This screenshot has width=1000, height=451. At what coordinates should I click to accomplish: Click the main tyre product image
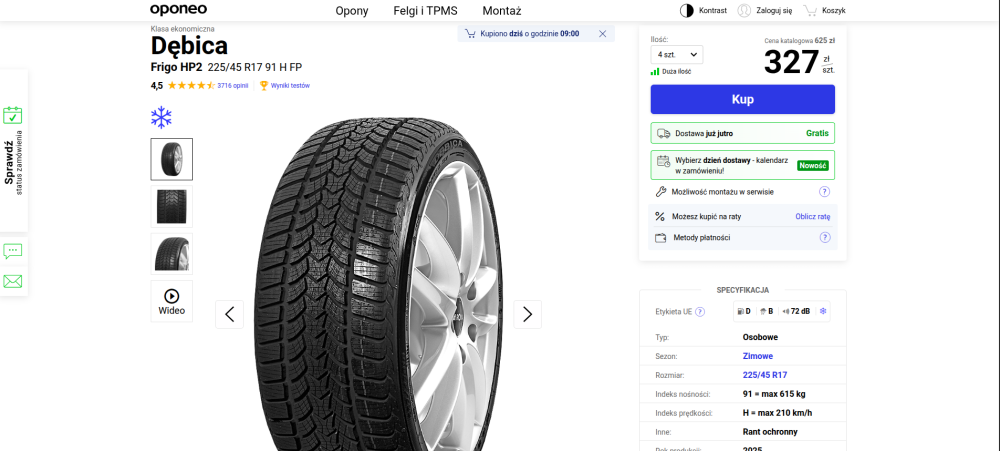pos(379,284)
